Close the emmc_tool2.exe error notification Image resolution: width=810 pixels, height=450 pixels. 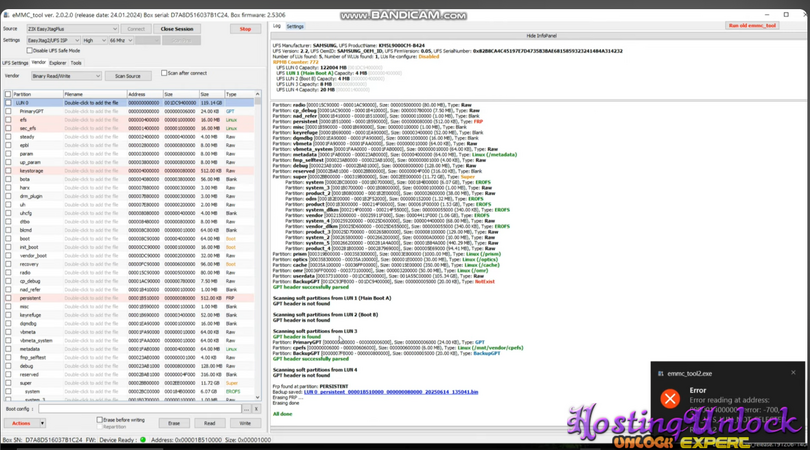[x=793, y=373]
